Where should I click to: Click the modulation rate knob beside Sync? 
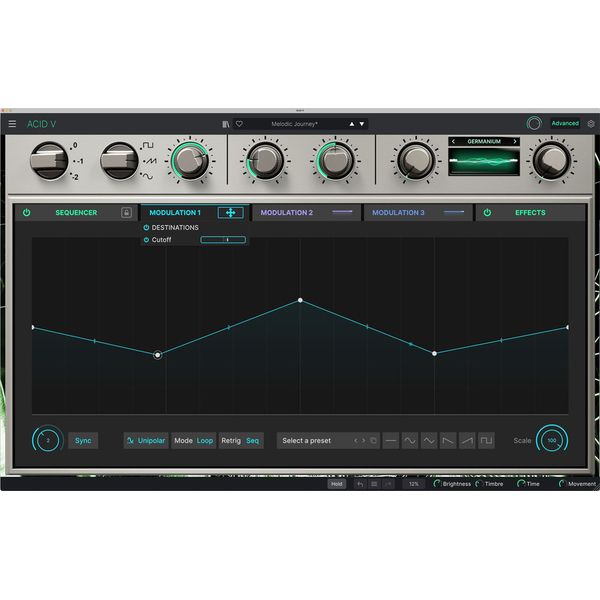(48, 440)
